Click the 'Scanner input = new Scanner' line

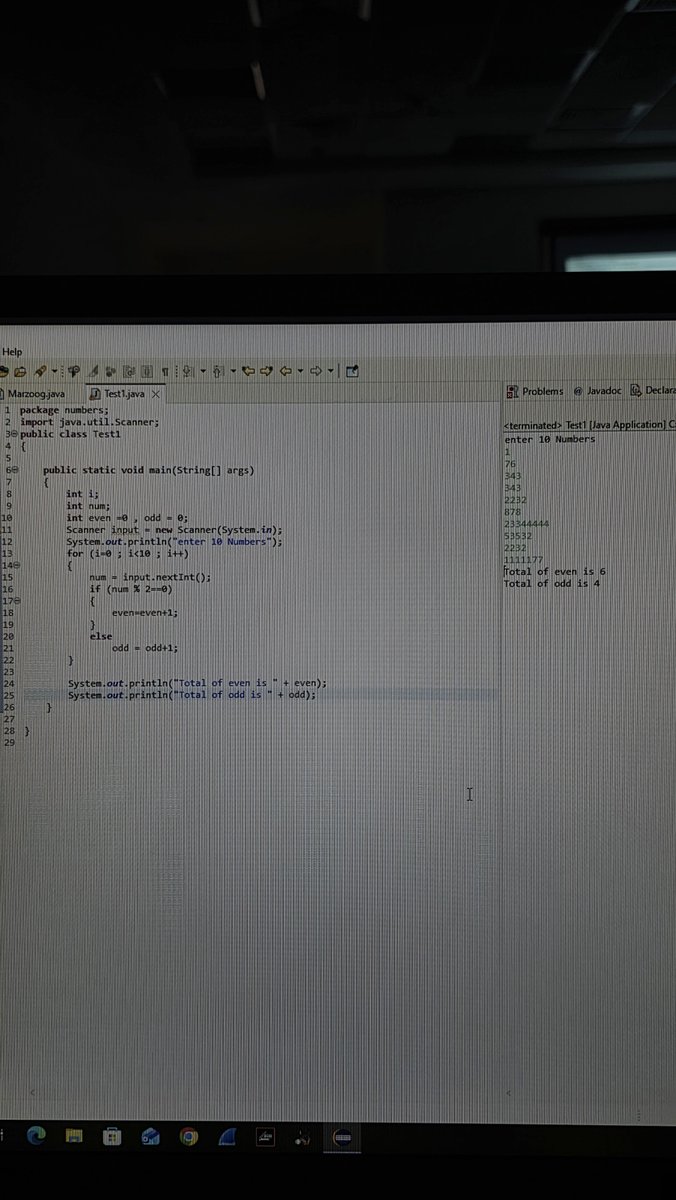[x=175, y=529]
